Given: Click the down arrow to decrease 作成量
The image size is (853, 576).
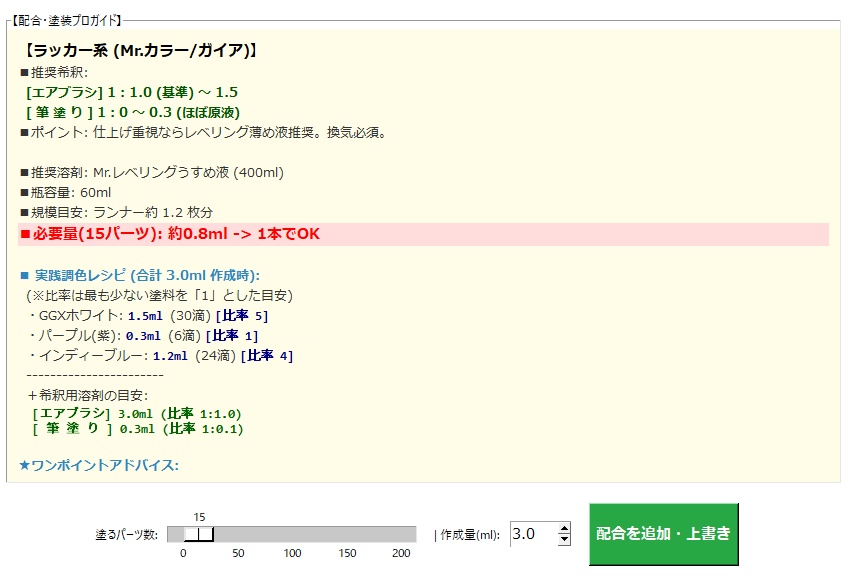Looking at the screenshot, I should pyautogui.click(x=566, y=539).
